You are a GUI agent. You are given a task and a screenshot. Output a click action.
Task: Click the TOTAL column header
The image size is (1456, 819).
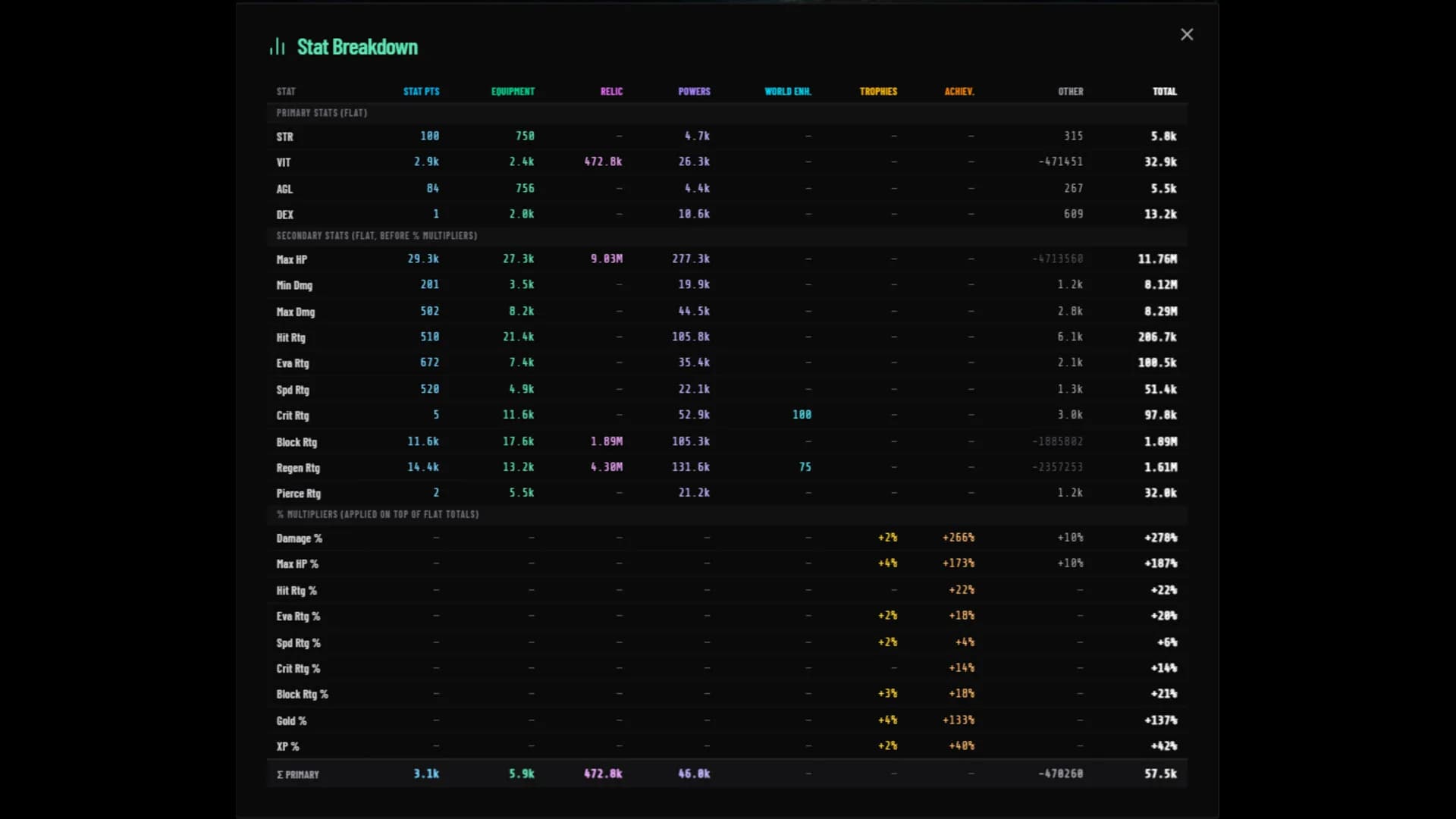point(1165,91)
